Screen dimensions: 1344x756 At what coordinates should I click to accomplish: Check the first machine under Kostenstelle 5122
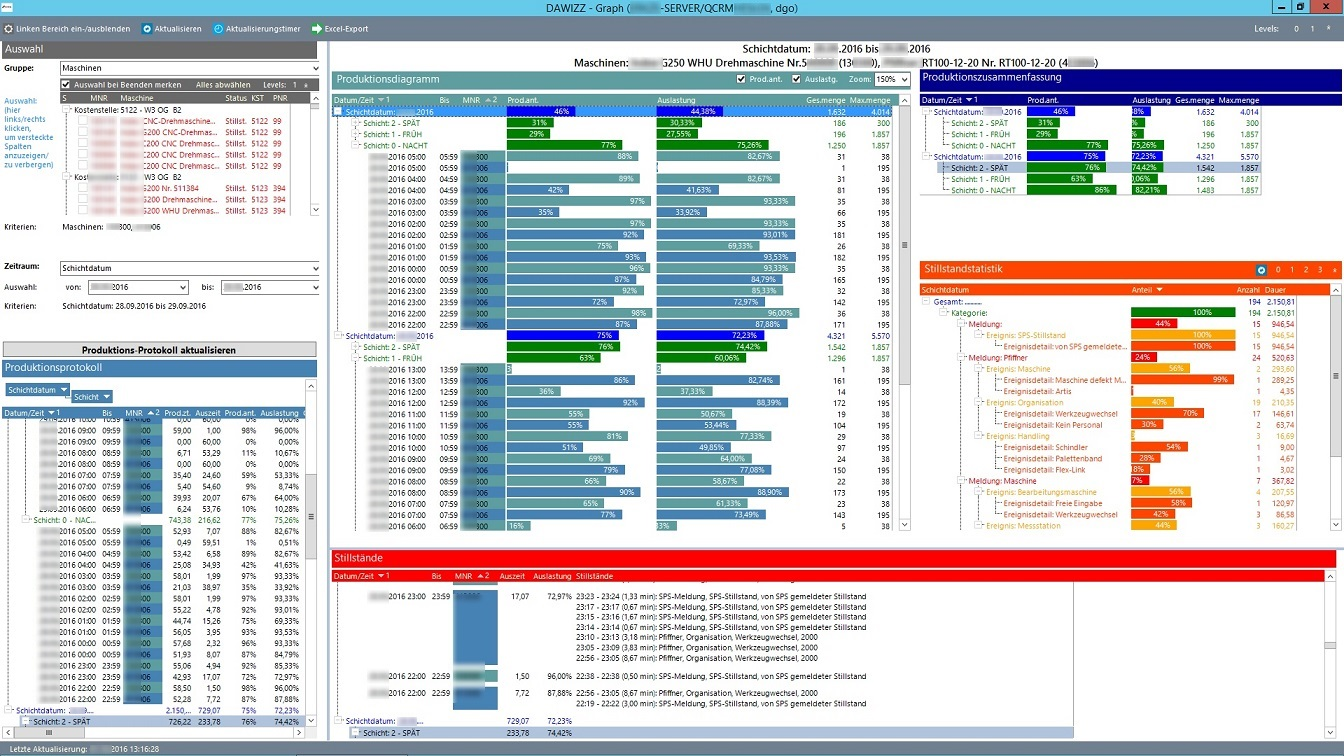click(83, 120)
